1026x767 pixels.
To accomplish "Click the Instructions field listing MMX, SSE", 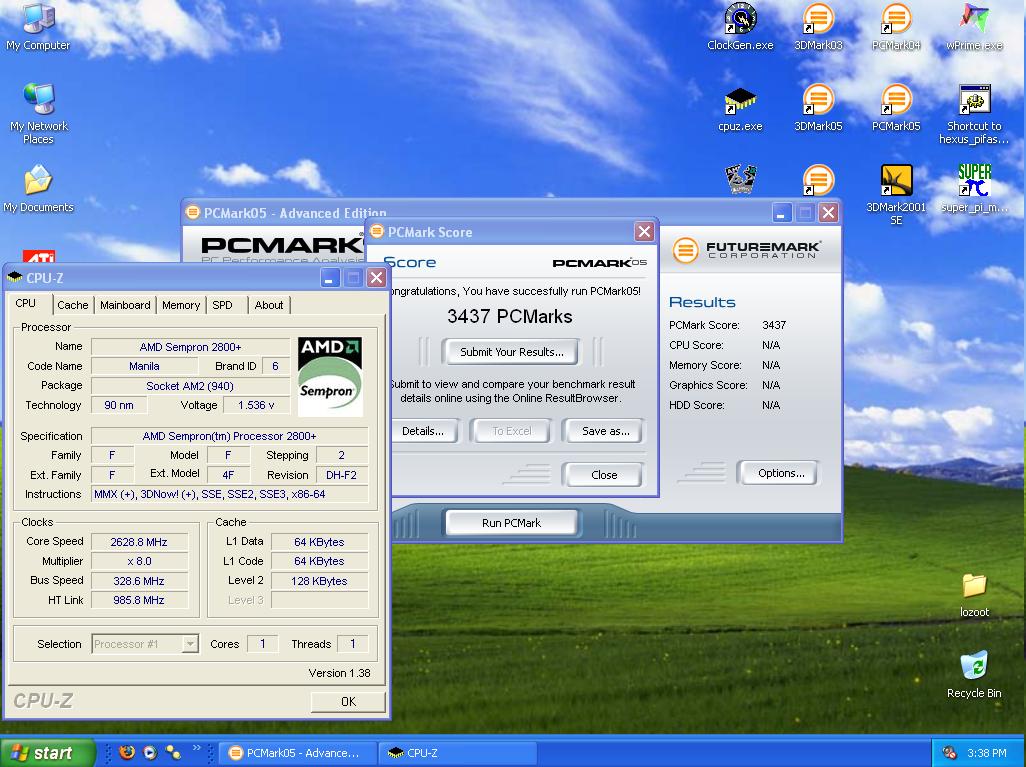I will 230,494.
